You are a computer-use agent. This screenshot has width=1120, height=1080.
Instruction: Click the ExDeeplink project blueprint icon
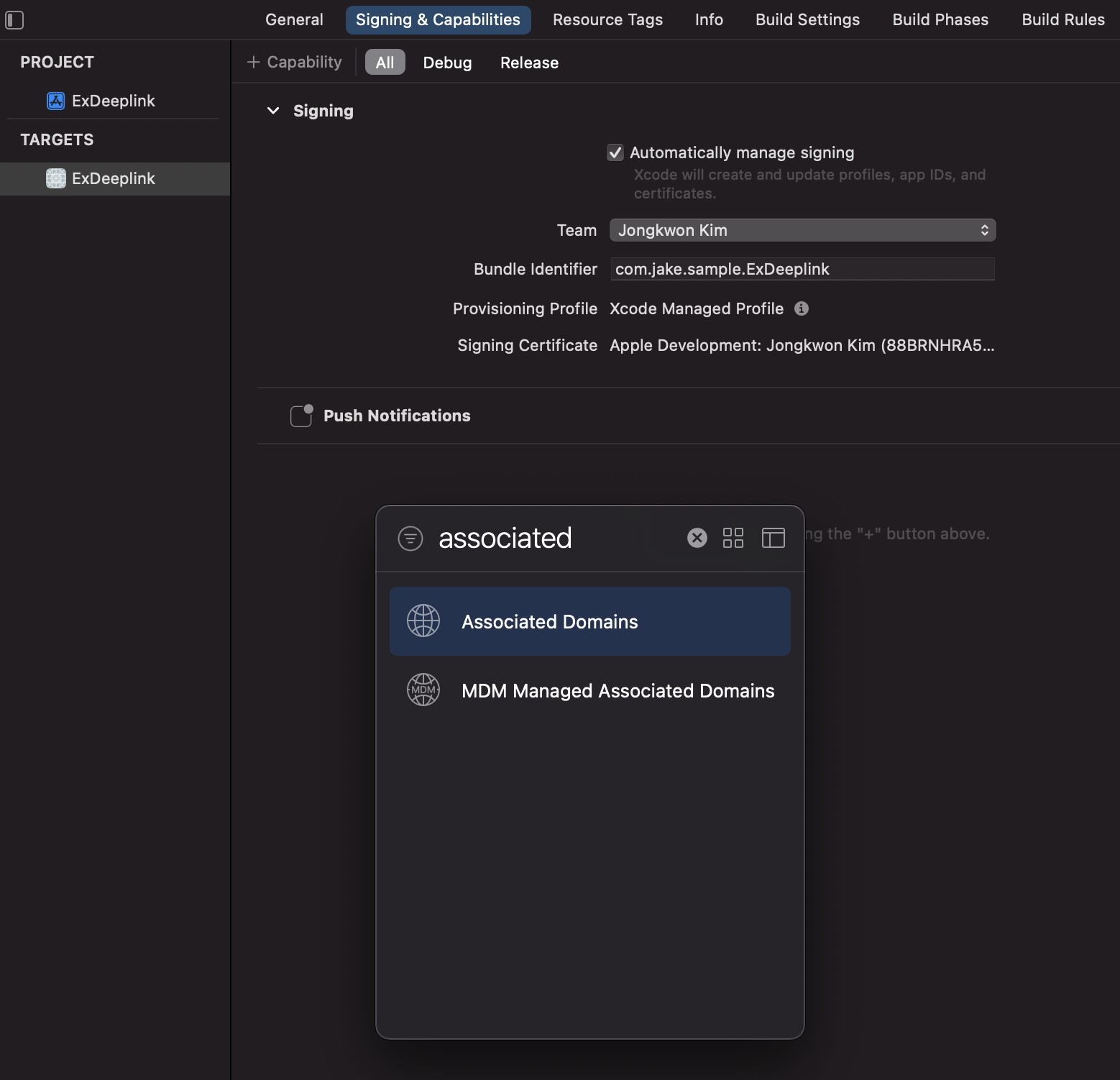coord(55,101)
